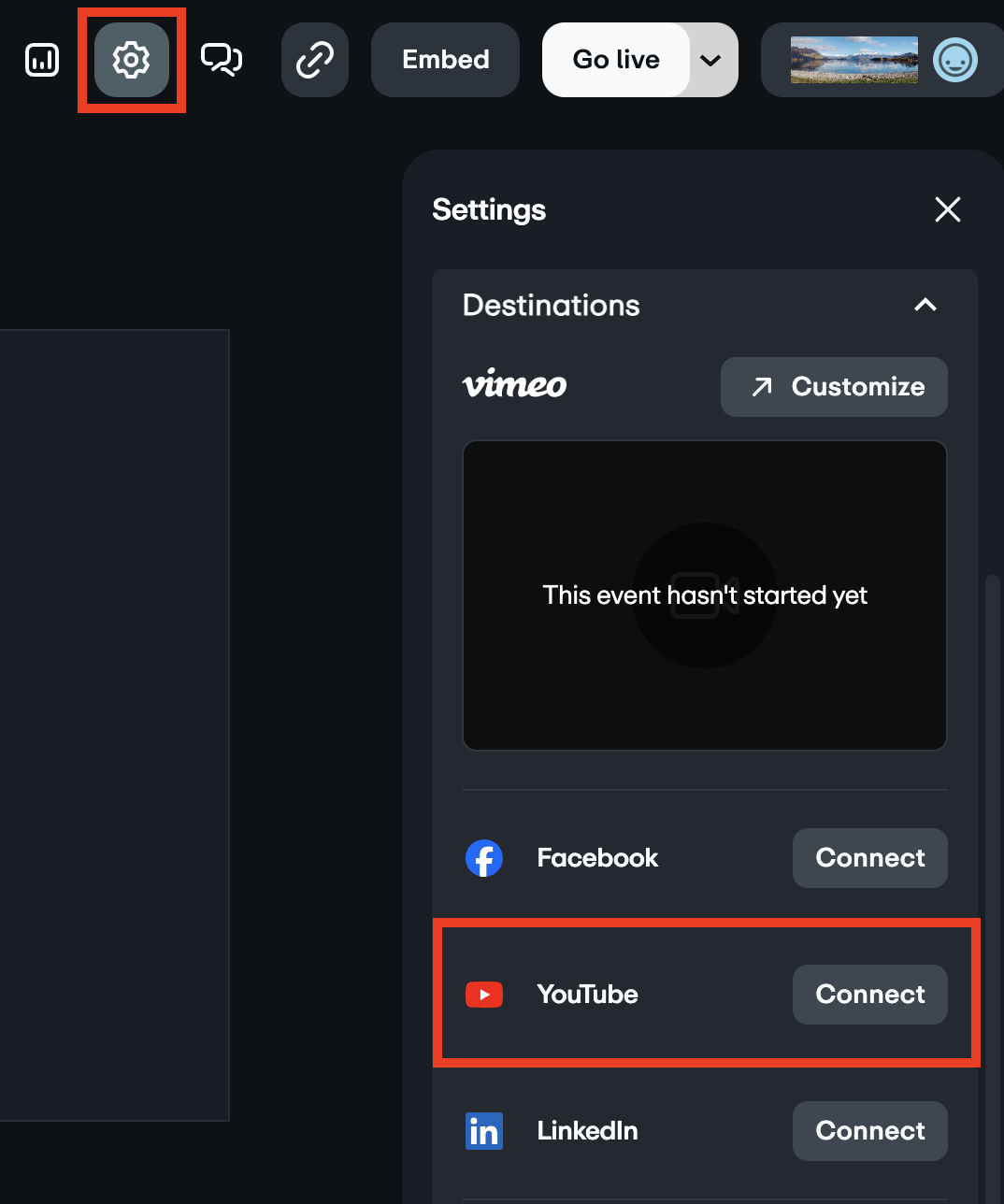The width and height of the screenshot is (1004, 1204).
Task: Click the event preview player
Action: tap(705, 595)
